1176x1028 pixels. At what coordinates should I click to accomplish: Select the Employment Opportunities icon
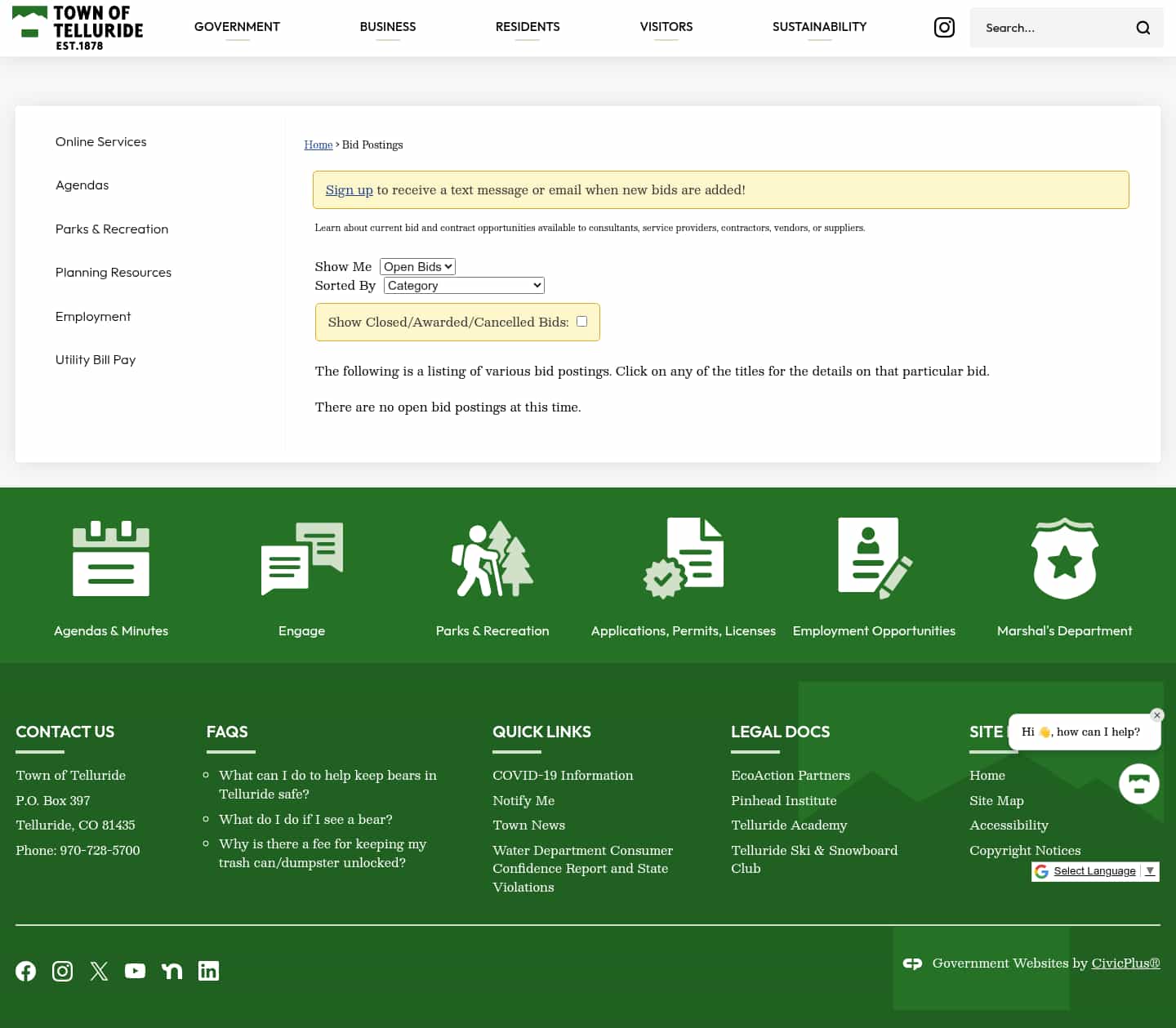pos(874,559)
